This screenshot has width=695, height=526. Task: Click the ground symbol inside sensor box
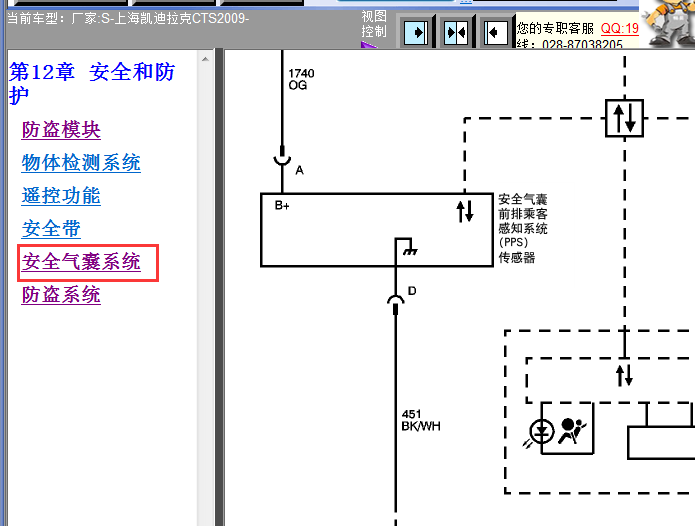[410, 251]
